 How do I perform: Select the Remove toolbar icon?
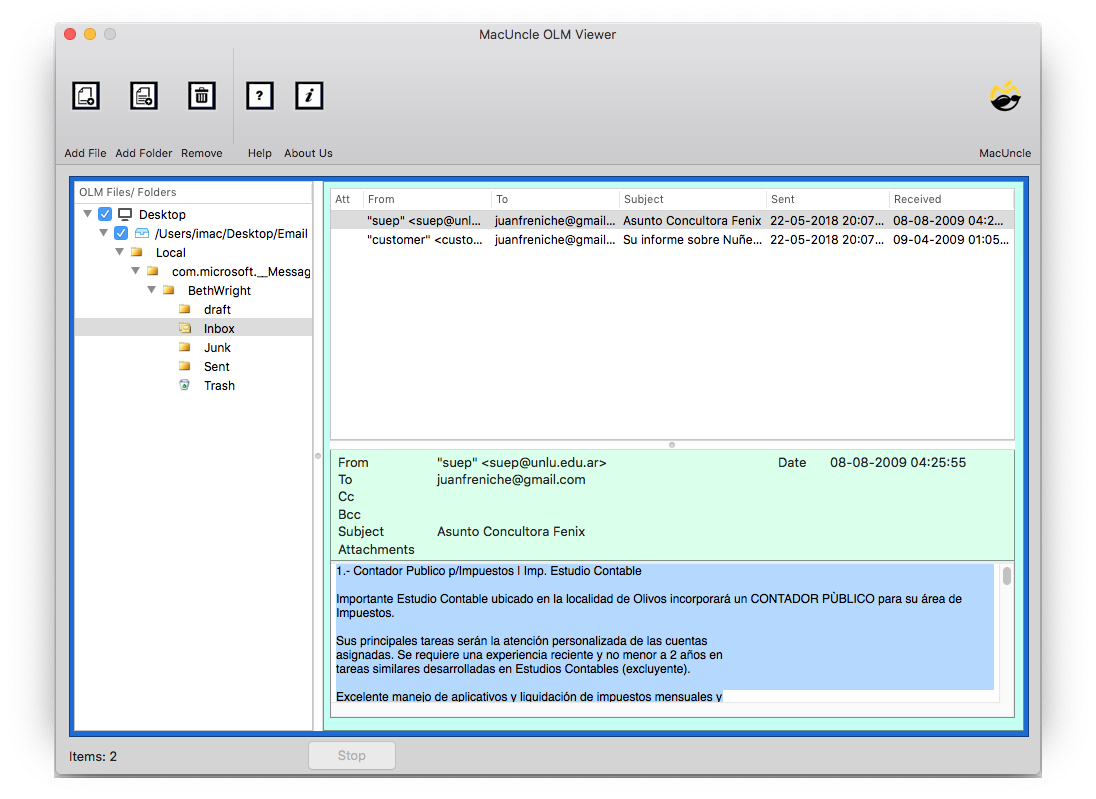point(201,95)
